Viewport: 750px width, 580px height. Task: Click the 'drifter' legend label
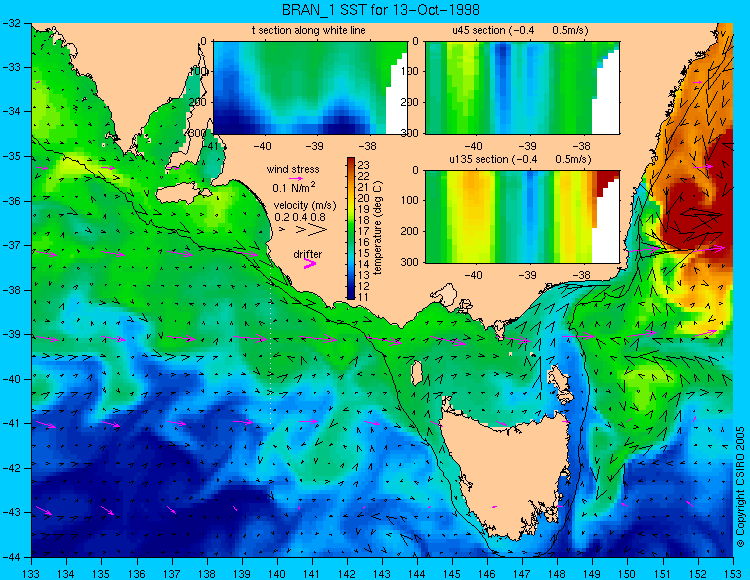pyautogui.click(x=308, y=254)
